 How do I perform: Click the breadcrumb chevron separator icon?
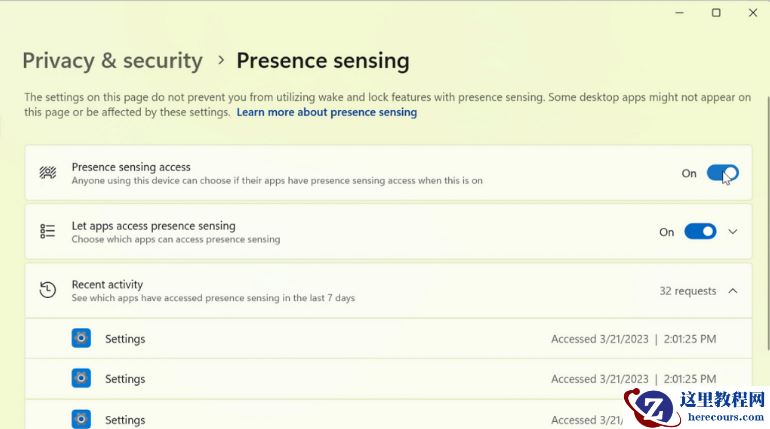(x=221, y=61)
